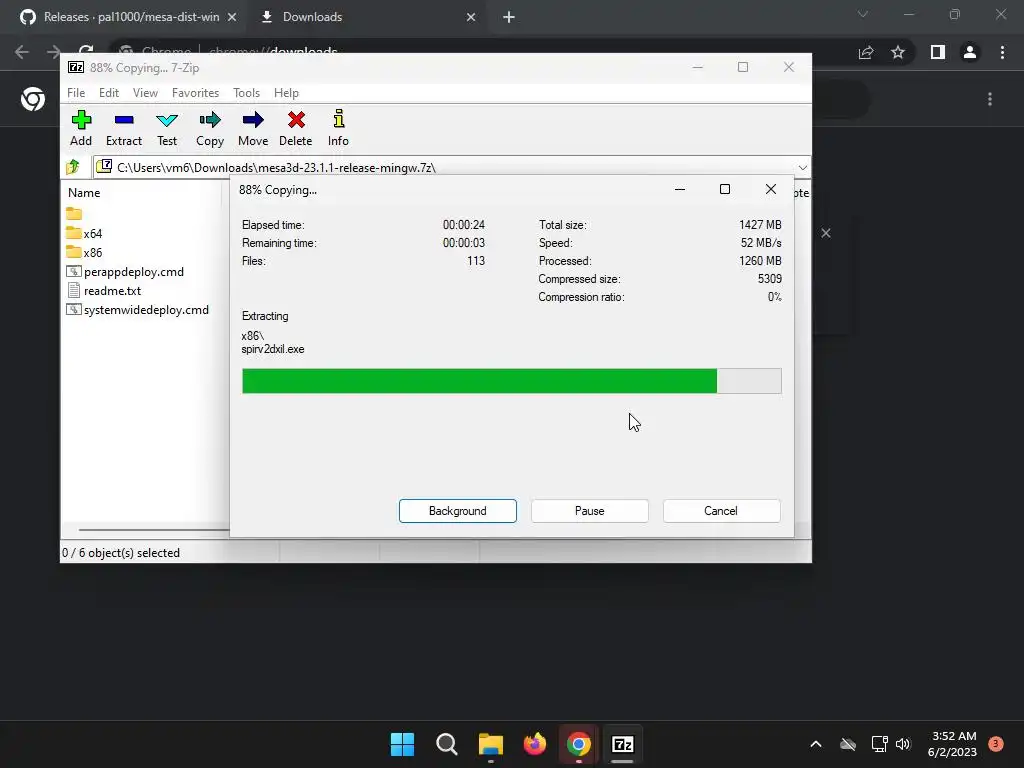Image resolution: width=1024 pixels, height=768 pixels.
Task: Click the archive path address field
Action: click(x=444, y=168)
